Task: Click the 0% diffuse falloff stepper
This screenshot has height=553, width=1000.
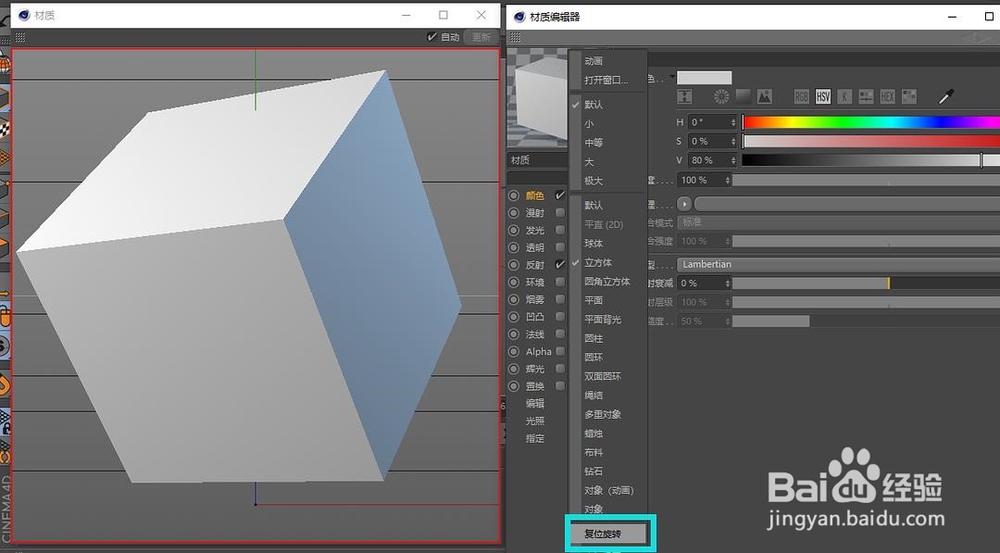Action: 728,283
